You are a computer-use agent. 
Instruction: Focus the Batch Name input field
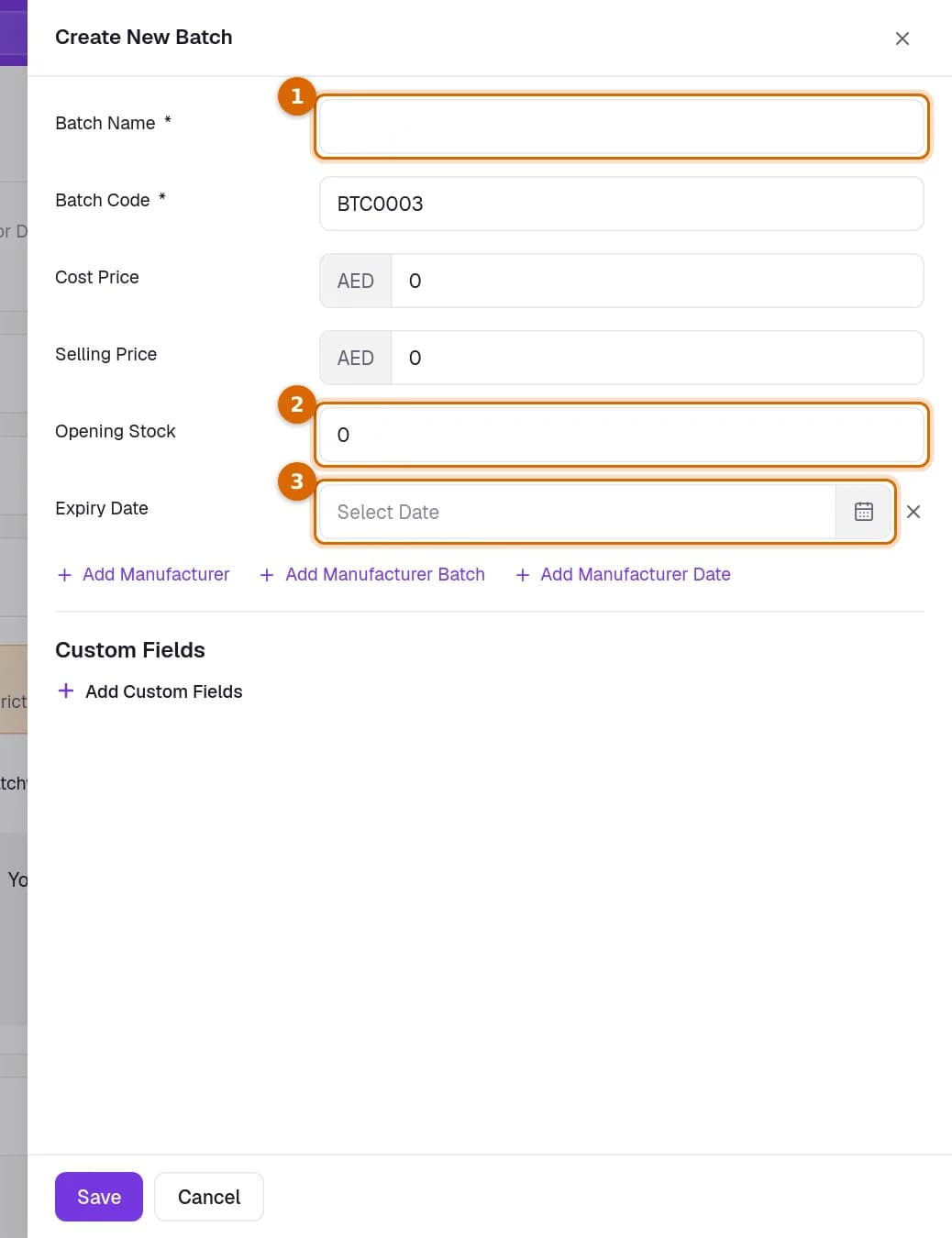622,127
